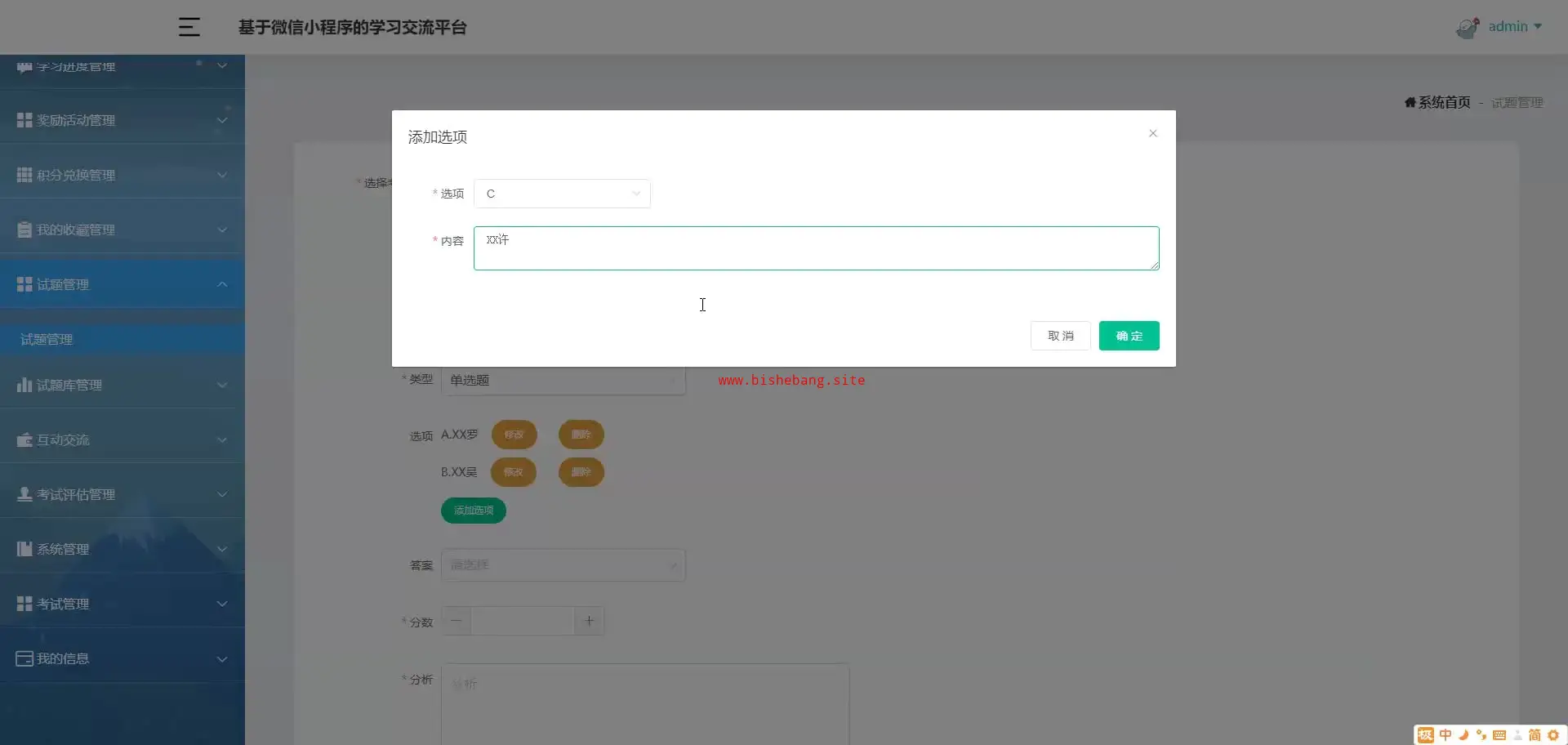Click 删除 button for option A.XX罗

click(x=581, y=435)
